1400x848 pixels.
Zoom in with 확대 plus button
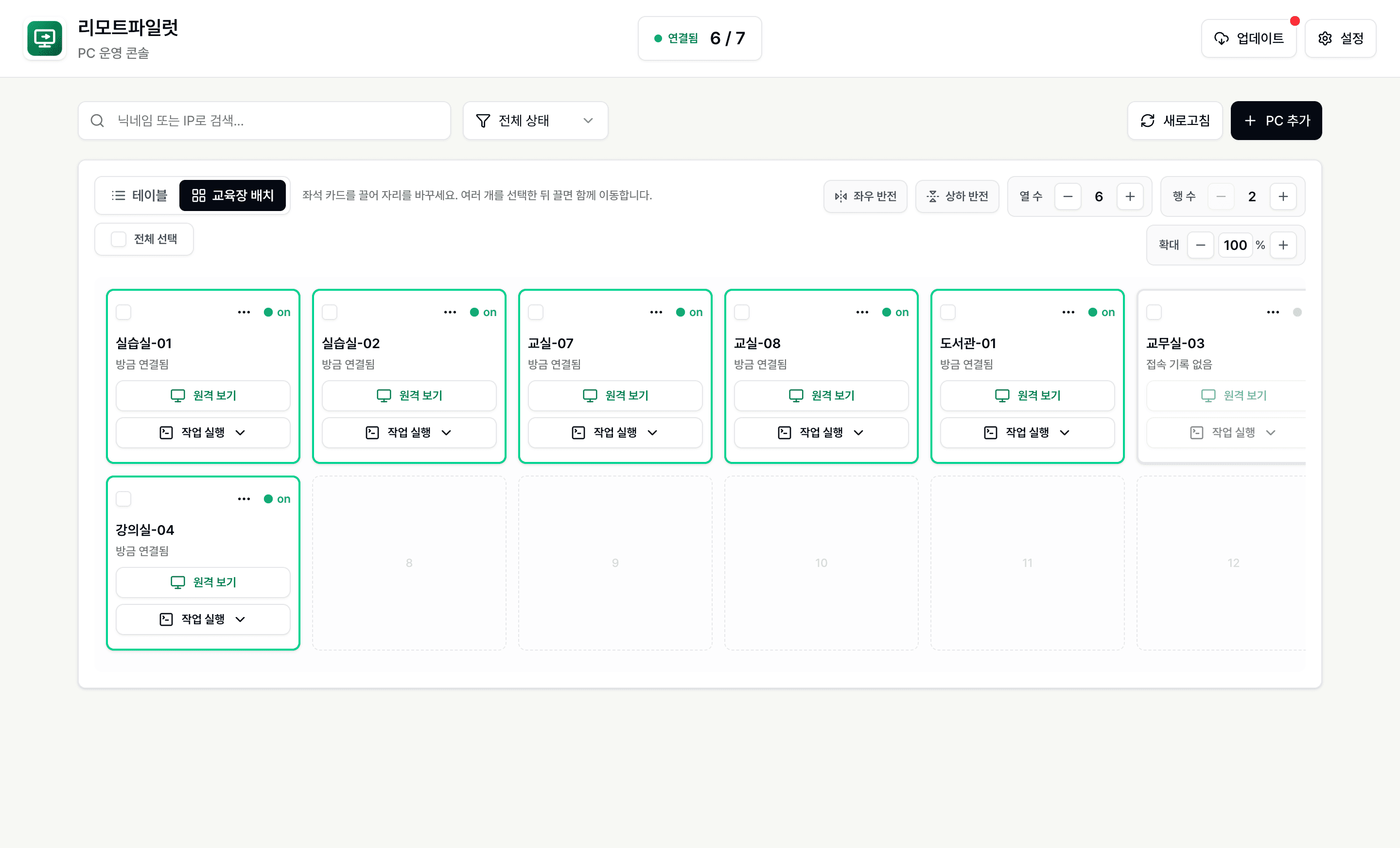click(1283, 245)
